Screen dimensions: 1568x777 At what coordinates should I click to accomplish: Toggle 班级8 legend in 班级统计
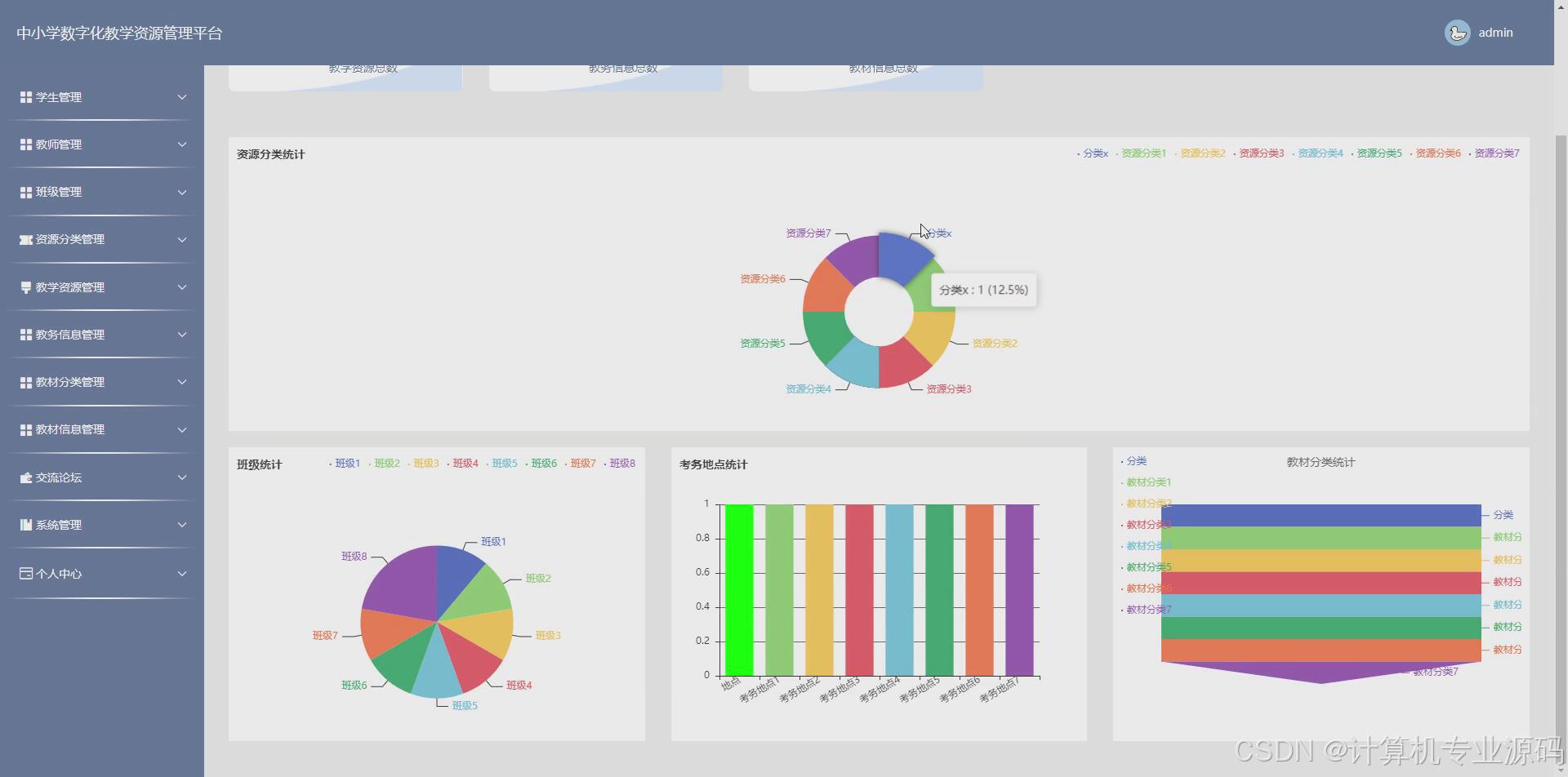pos(619,464)
